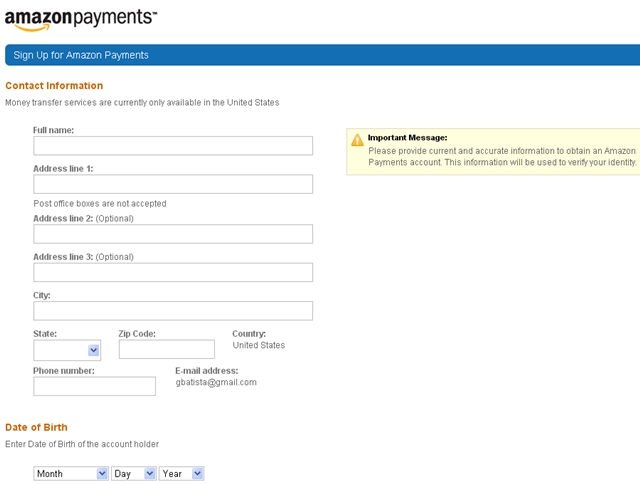Click the 'State:' label
This screenshot has height=484, width=640.
click(x=45, y=334)
